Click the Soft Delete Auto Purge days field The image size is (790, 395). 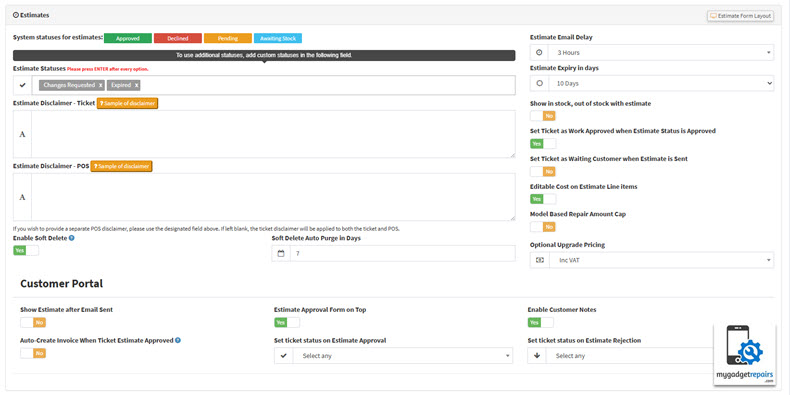pos(403,253)
